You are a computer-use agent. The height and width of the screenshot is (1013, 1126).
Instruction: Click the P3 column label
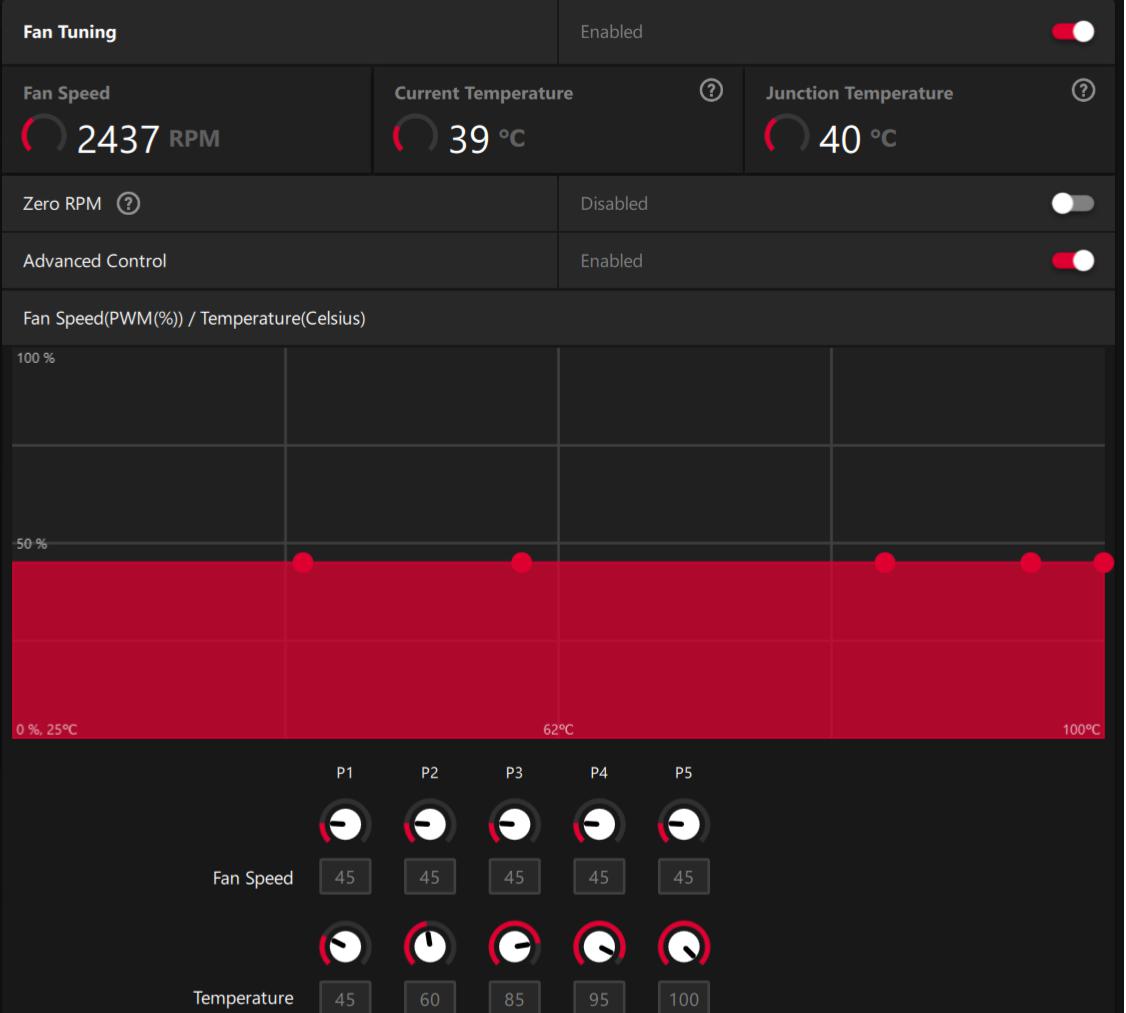click(x=514, y=772)
